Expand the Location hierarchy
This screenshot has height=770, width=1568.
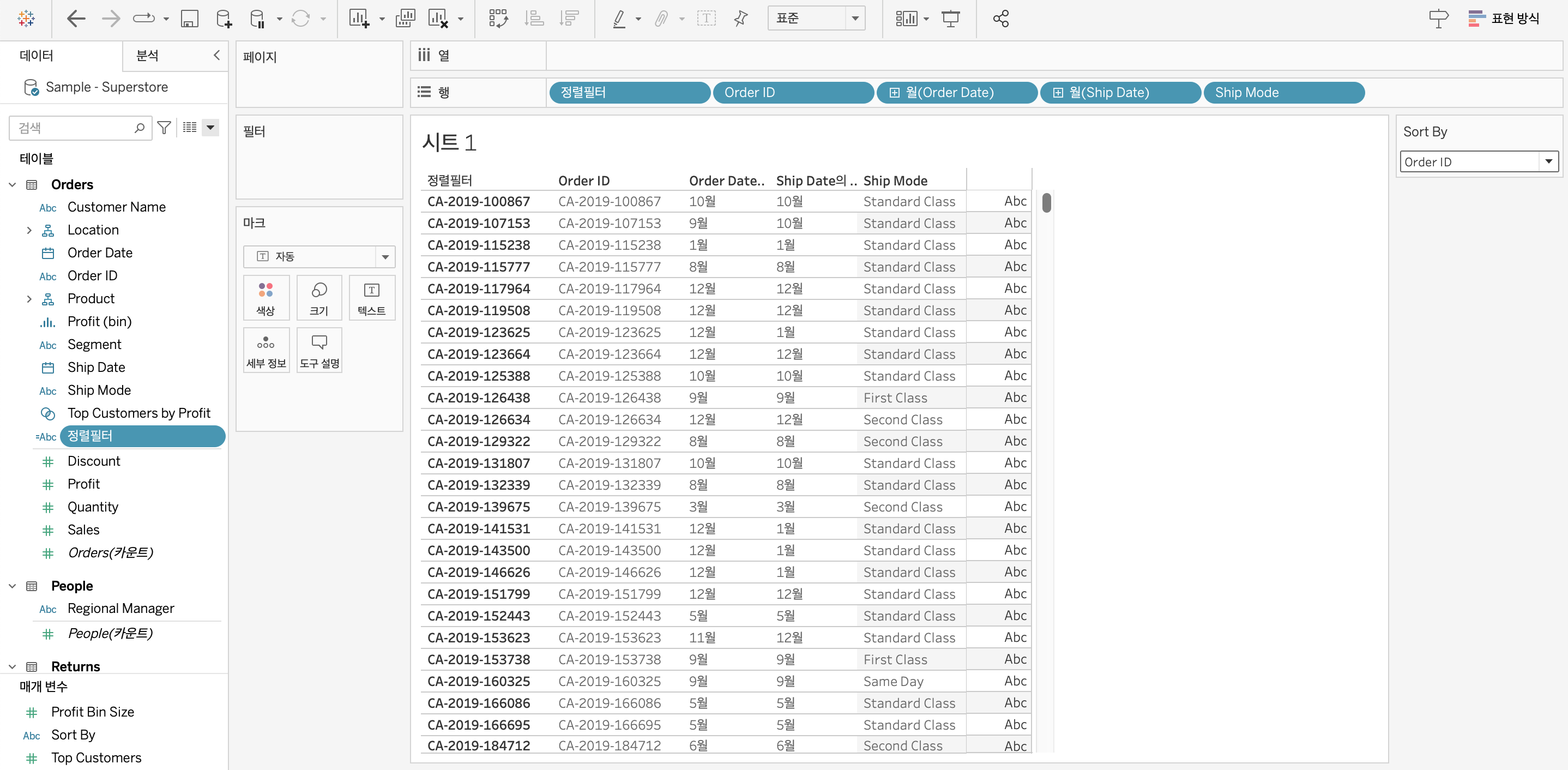tap(28, 230)
